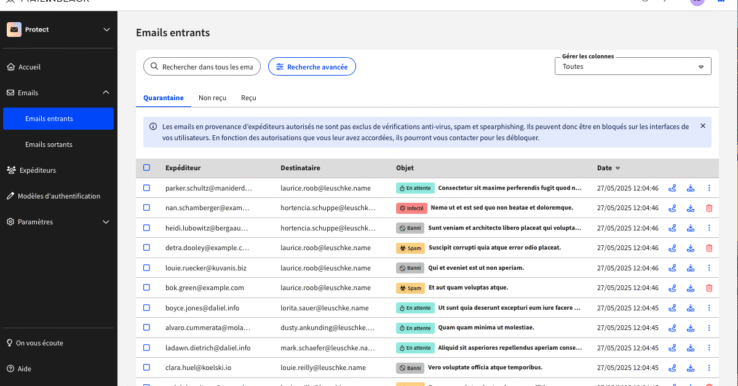Click sender clara.huel@koelski.io
The height and width of the screenshot is (386, 738).
pyautogui.click(x=198, y=368)
